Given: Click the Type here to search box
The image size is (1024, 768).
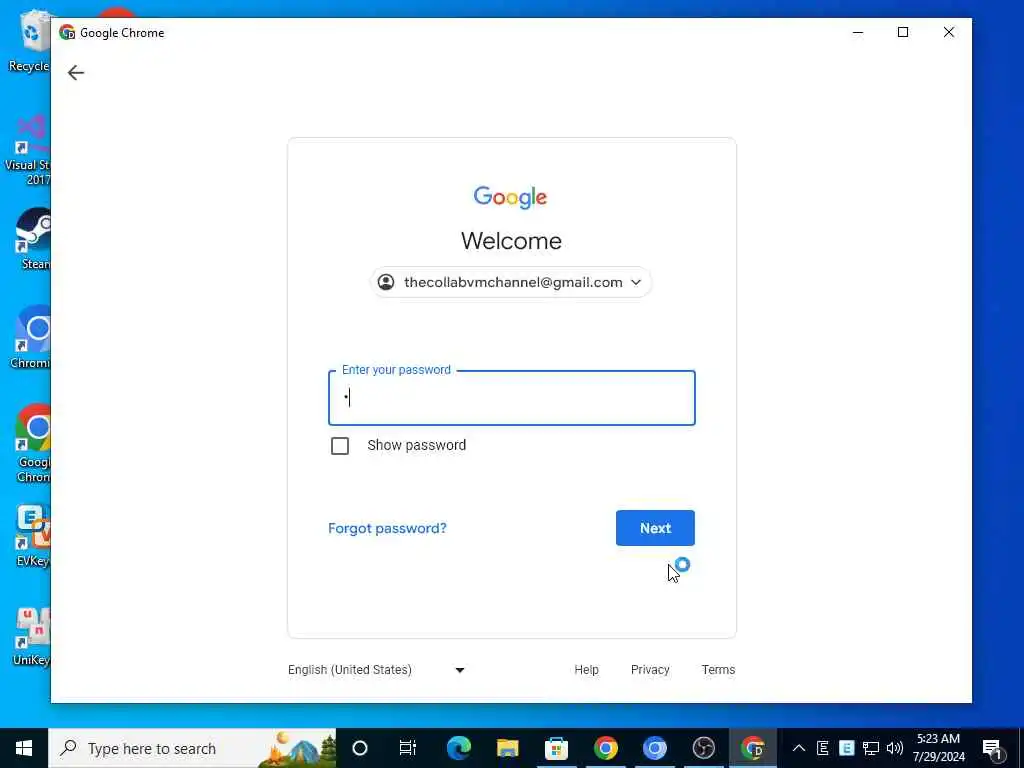Looking at the screenshot, I should [193, 748].
